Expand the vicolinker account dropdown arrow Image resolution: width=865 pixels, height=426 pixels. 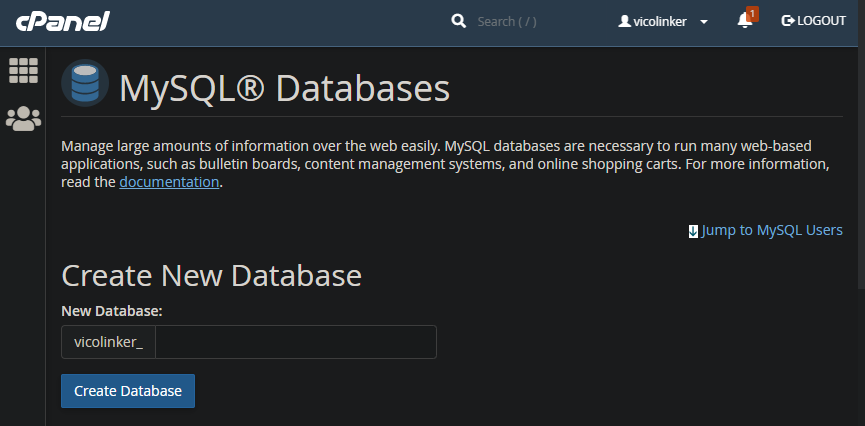tap(703, 22)
